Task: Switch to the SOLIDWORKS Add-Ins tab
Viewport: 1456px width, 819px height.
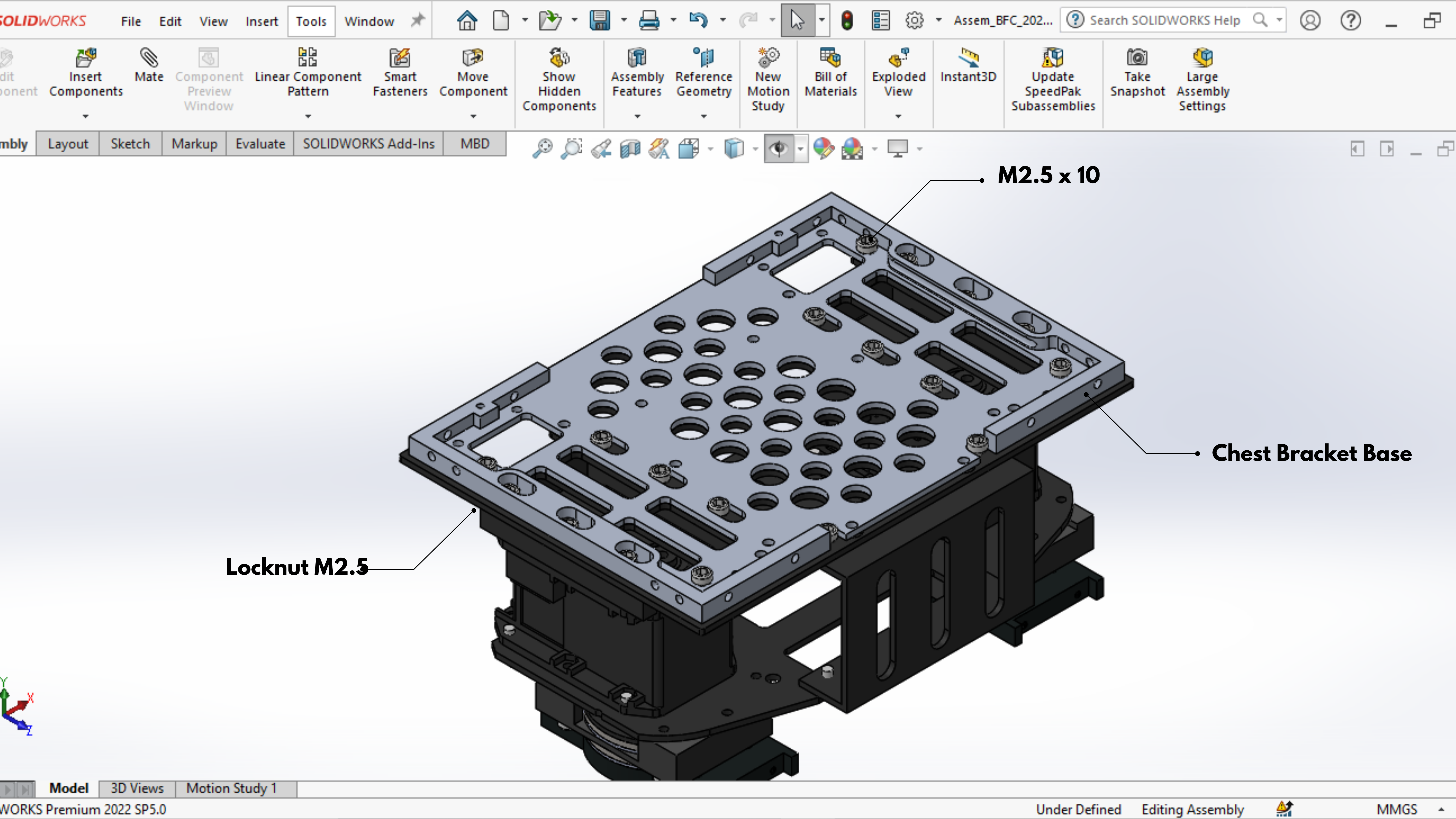Action: (x=369, y=144)
